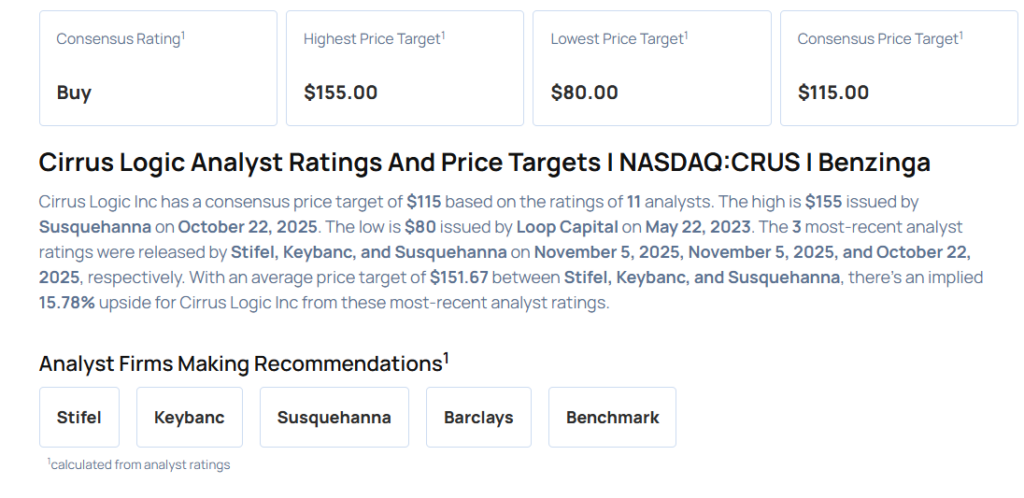Choose the Susquehanna firm button below recommendations
Image resolution: width=1024 pixels, height=498 pixels.
pyautogui.click(x=334, y=417)
